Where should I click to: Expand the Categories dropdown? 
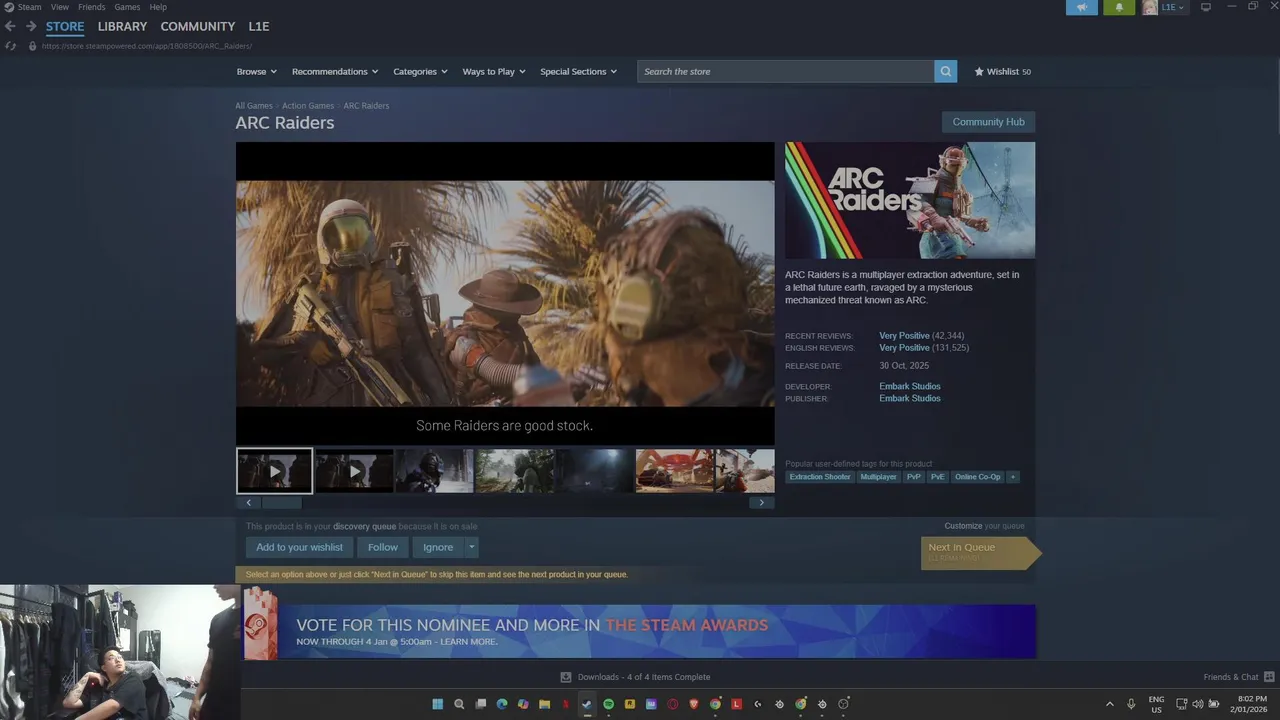click(420, 72)
